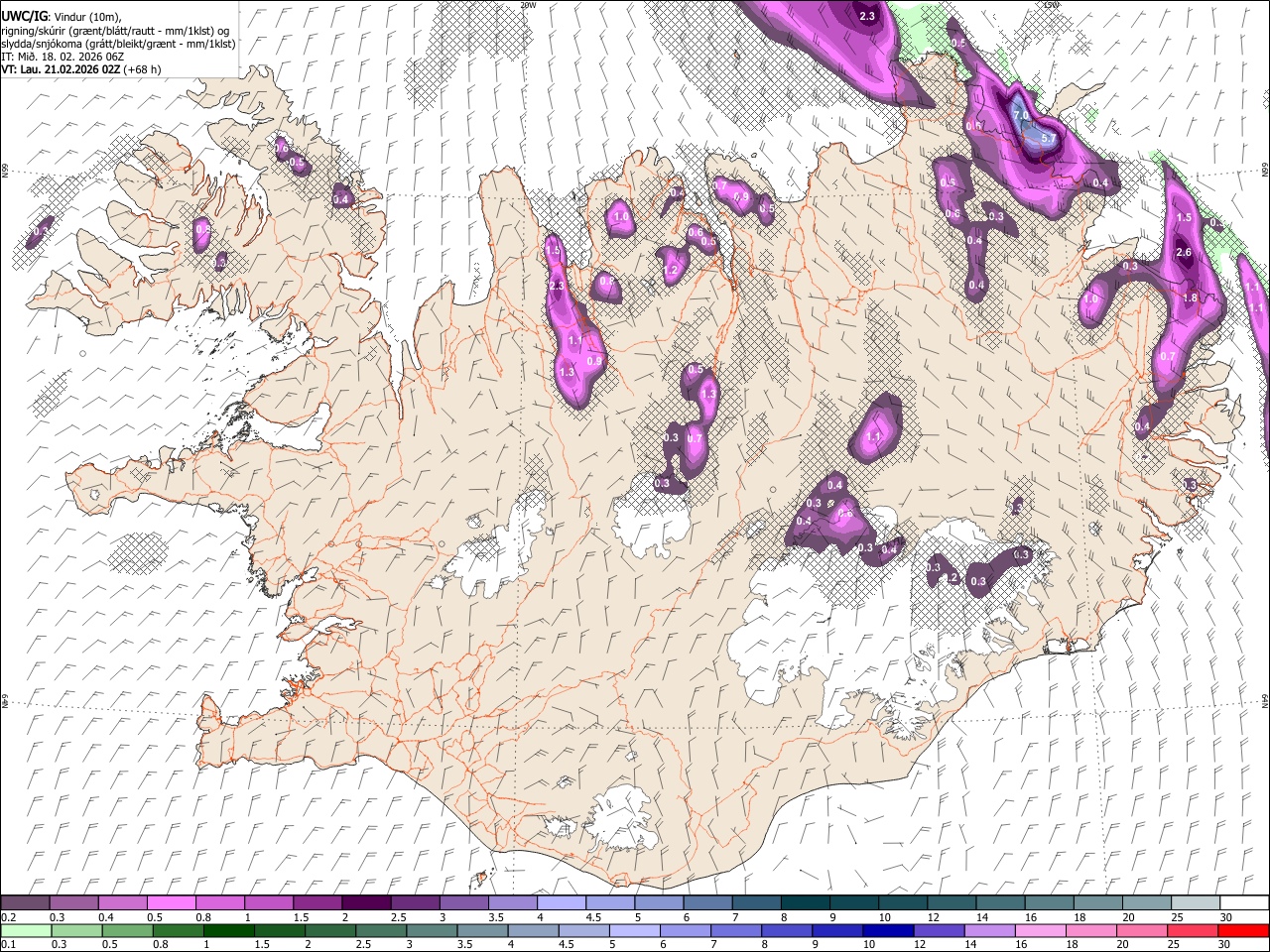Image resolution: width=1270 pixels, height=952 pixels.
Task: Click the "7.0" precipitation value on map
Action: 1021,117
